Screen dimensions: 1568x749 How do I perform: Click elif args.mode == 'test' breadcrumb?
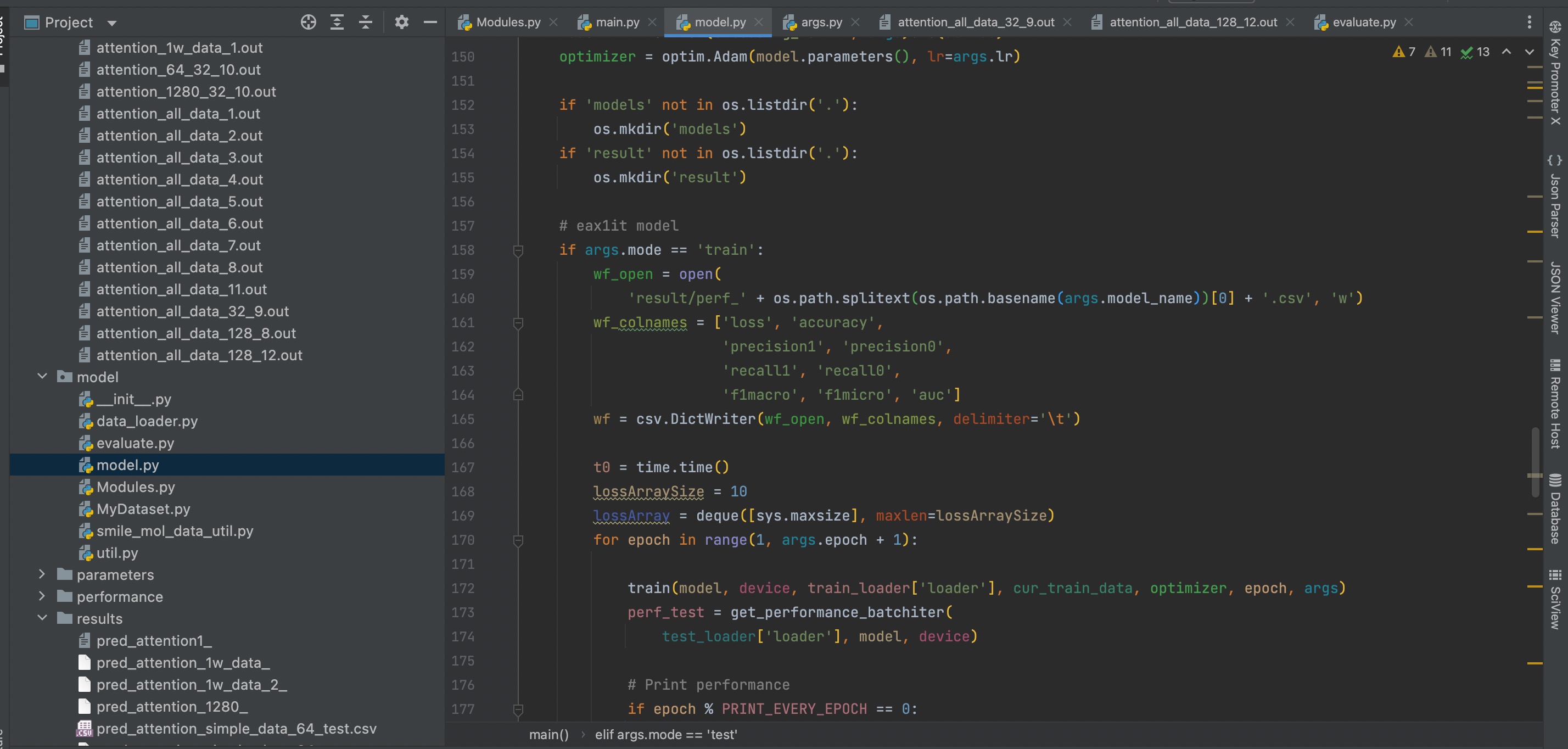(666, 734)
